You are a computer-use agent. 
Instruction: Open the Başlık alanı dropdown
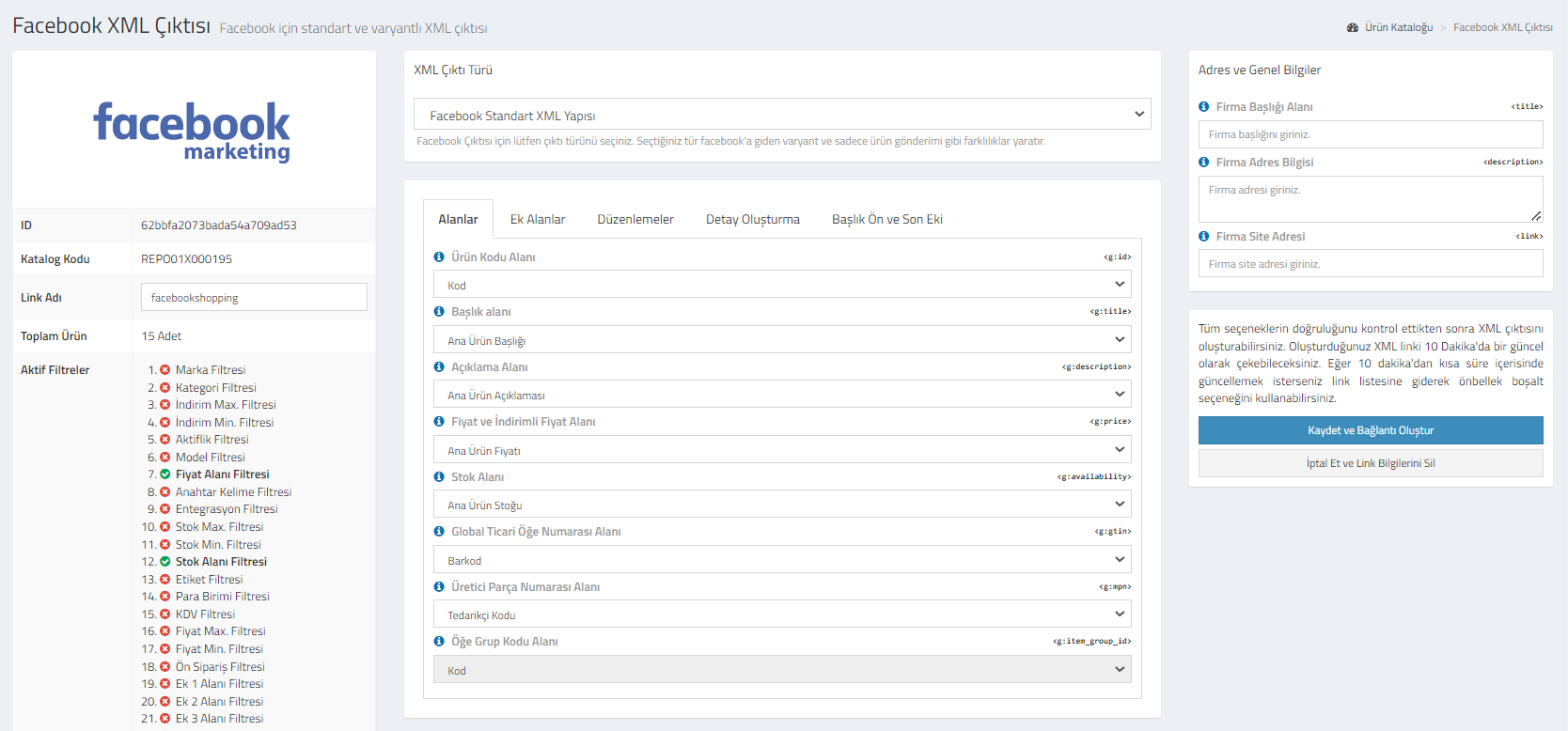click(782, 339)
